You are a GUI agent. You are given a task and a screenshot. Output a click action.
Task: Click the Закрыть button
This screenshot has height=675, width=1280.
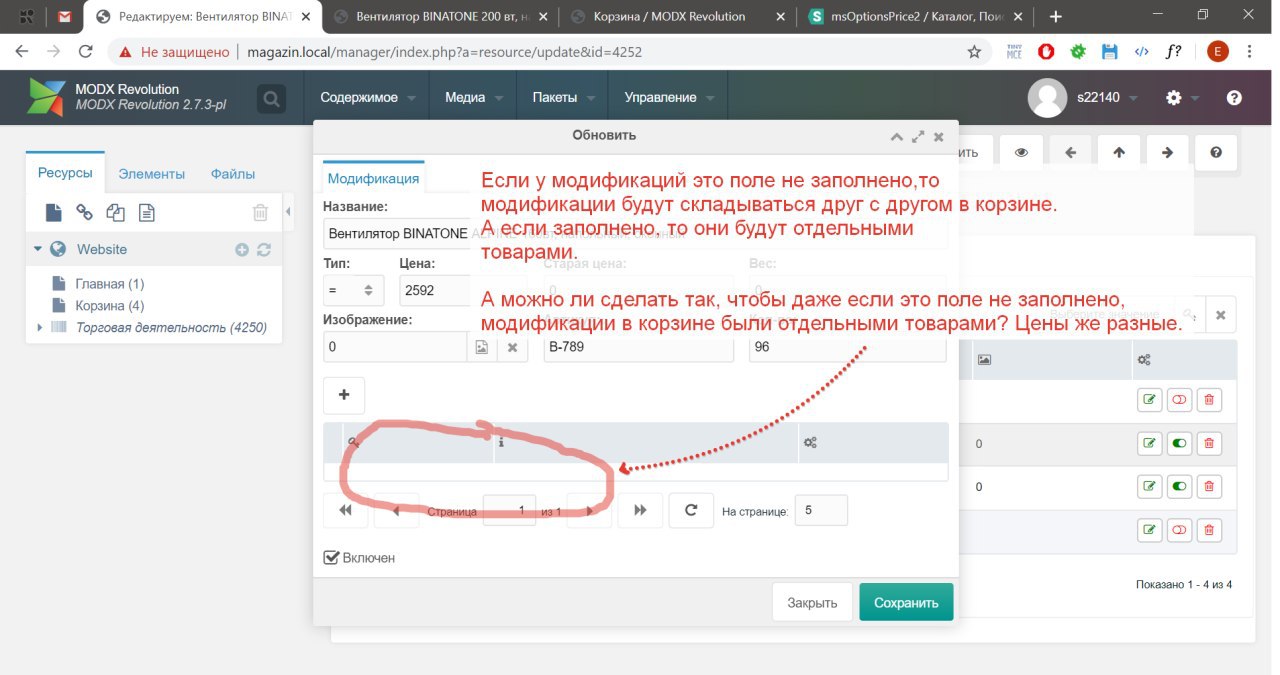(812, 603)
